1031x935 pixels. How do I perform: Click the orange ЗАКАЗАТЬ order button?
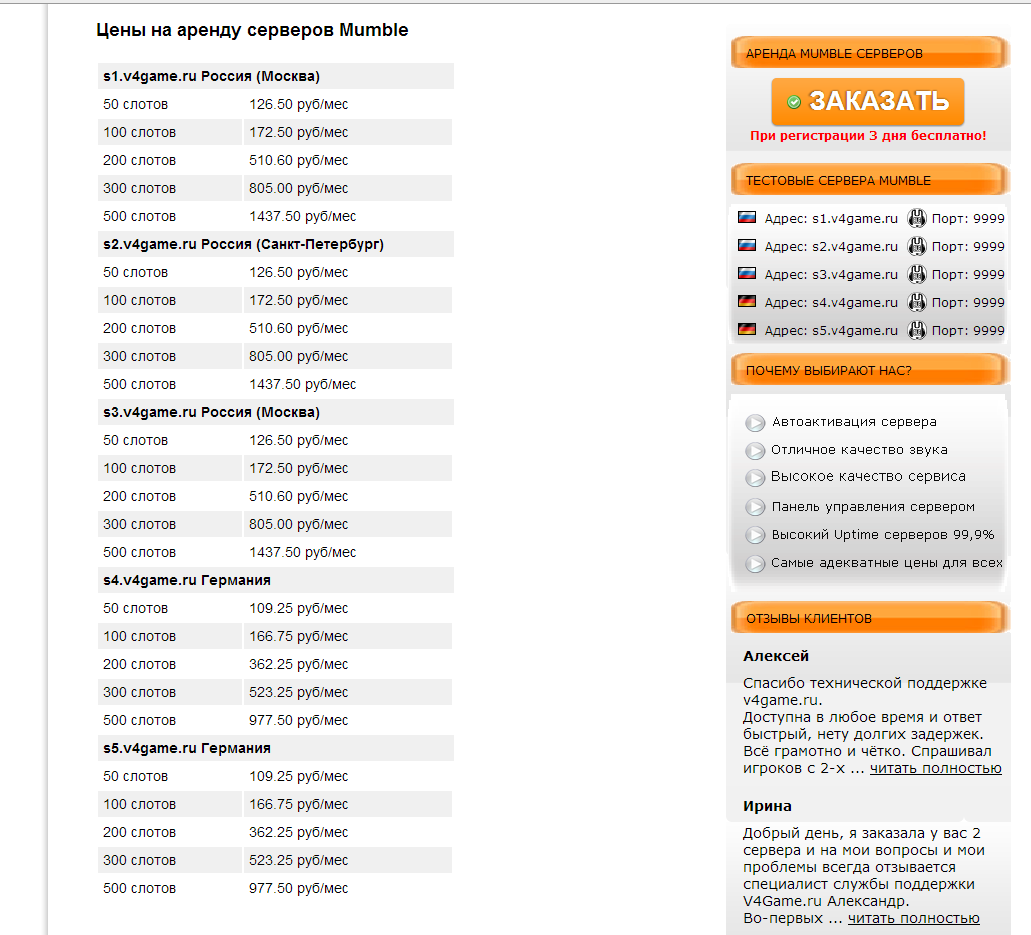868,101
